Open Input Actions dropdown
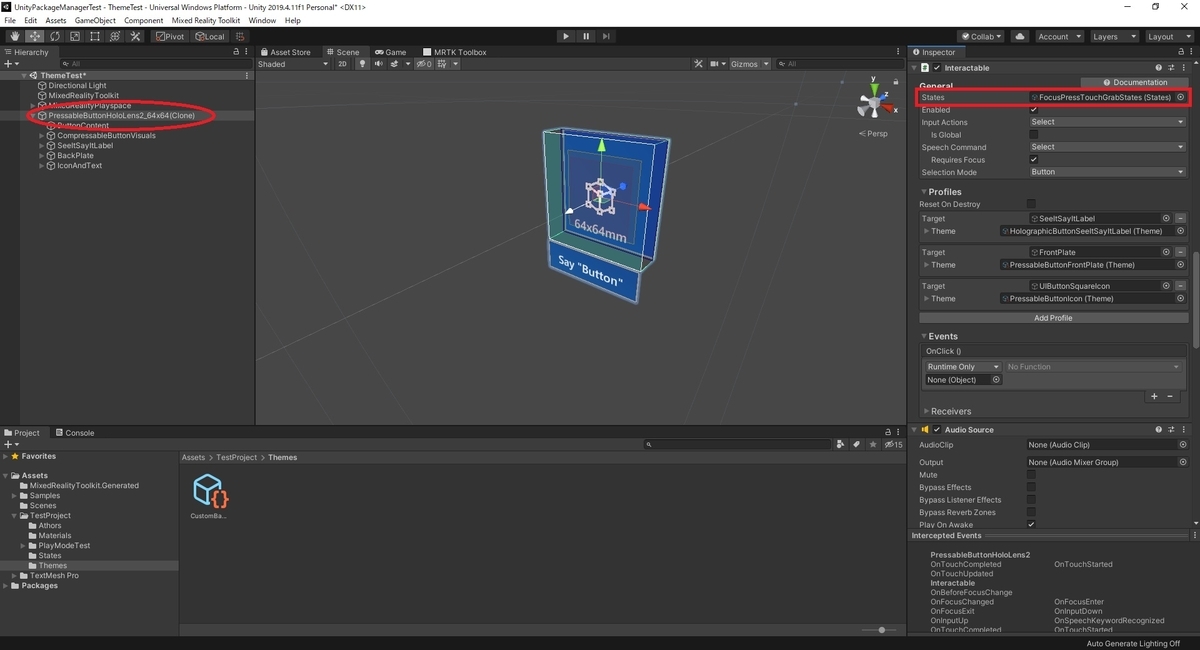The width and height of the screenshot is (1200, 650). pos(1107,122)
